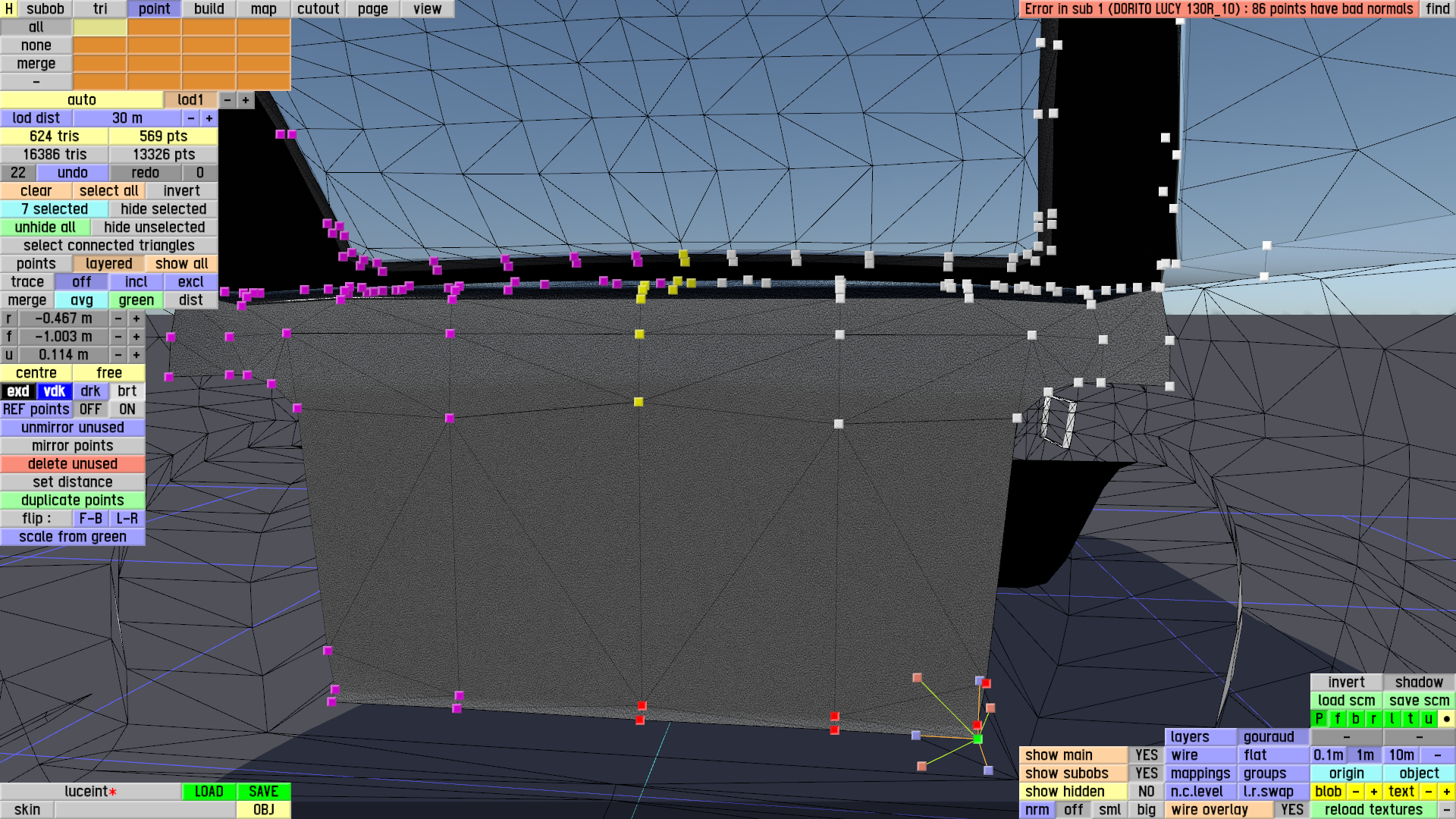Decrease text size with minus button
Image resolution: width=1456 pixels, height=819 pixels.
tap(1428, 792)
